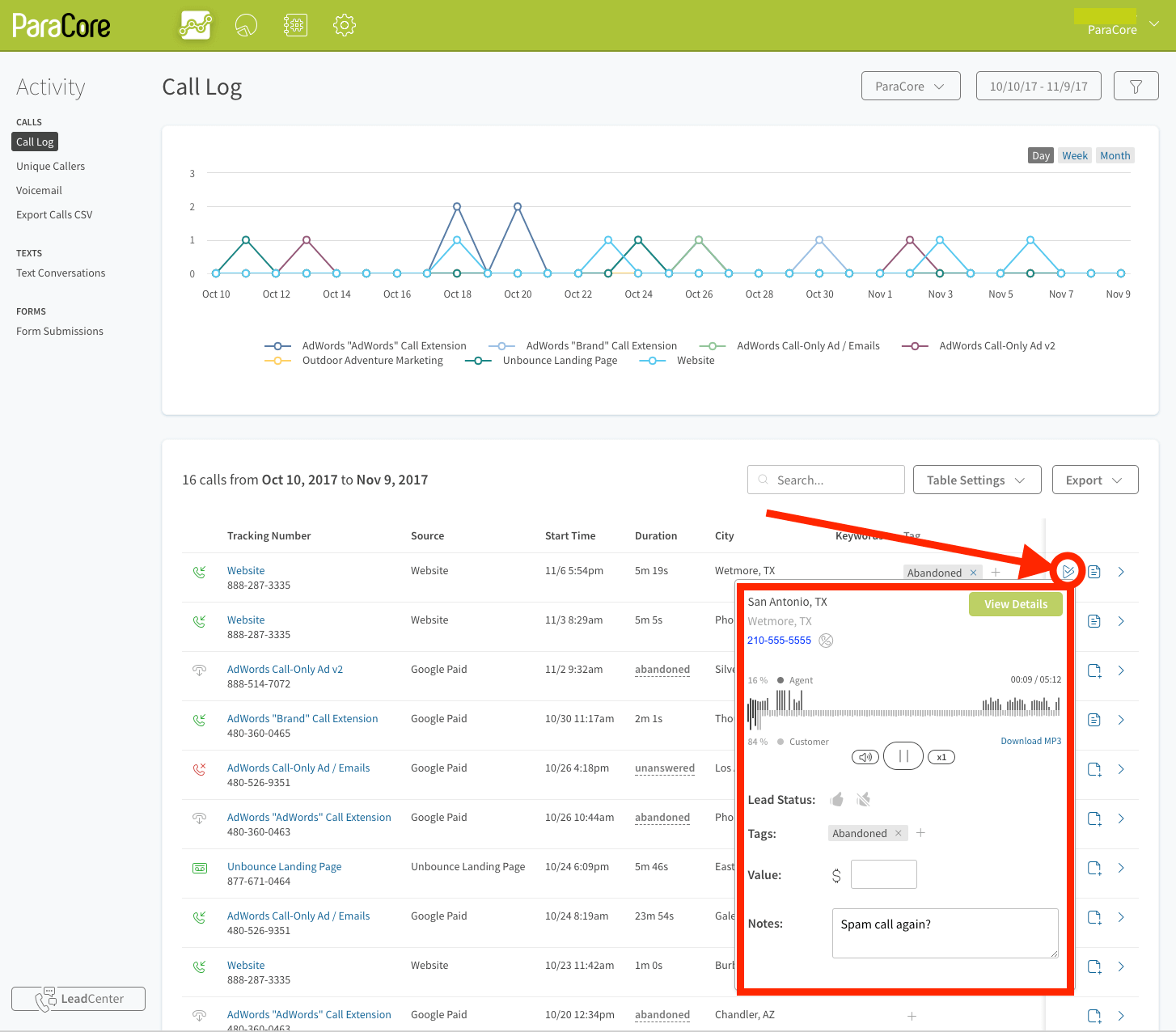Open the Export dropdown
The height and width of the screenshot is (1032, 1176).
click(x=1095, y=480)
